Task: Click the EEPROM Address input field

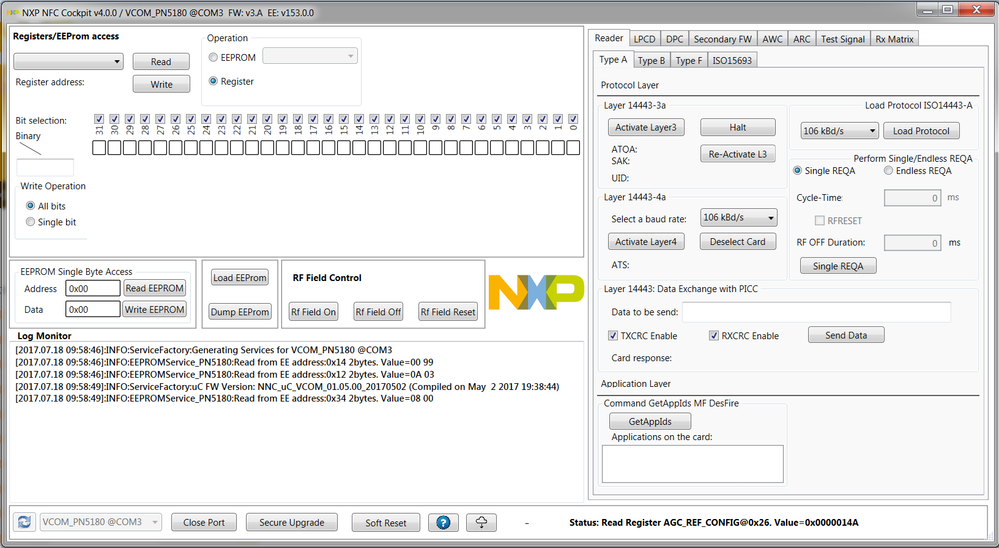Action: pos(93,289)
